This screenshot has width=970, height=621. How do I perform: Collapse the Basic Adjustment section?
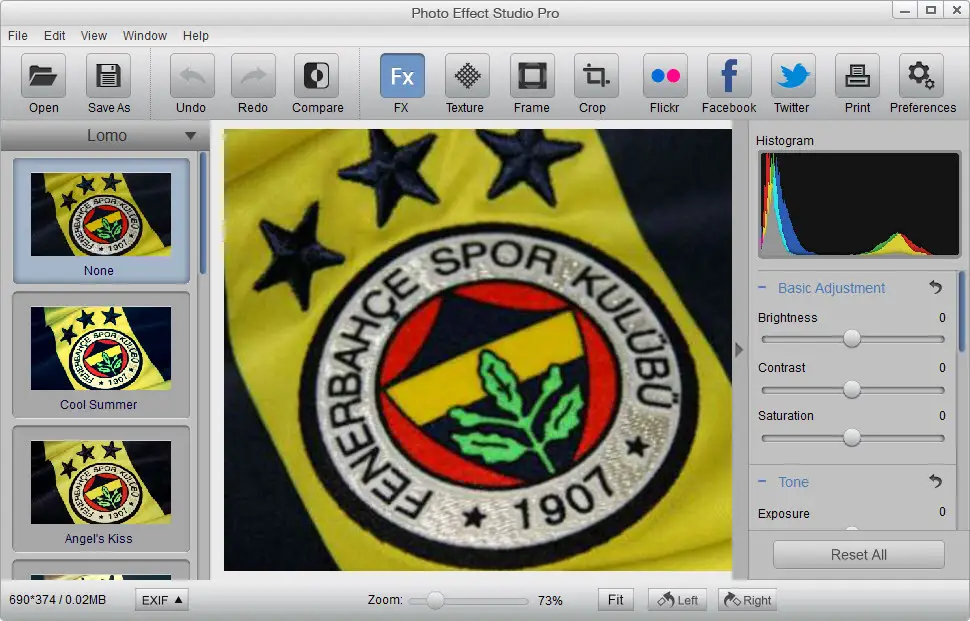(x=762, y=288)
